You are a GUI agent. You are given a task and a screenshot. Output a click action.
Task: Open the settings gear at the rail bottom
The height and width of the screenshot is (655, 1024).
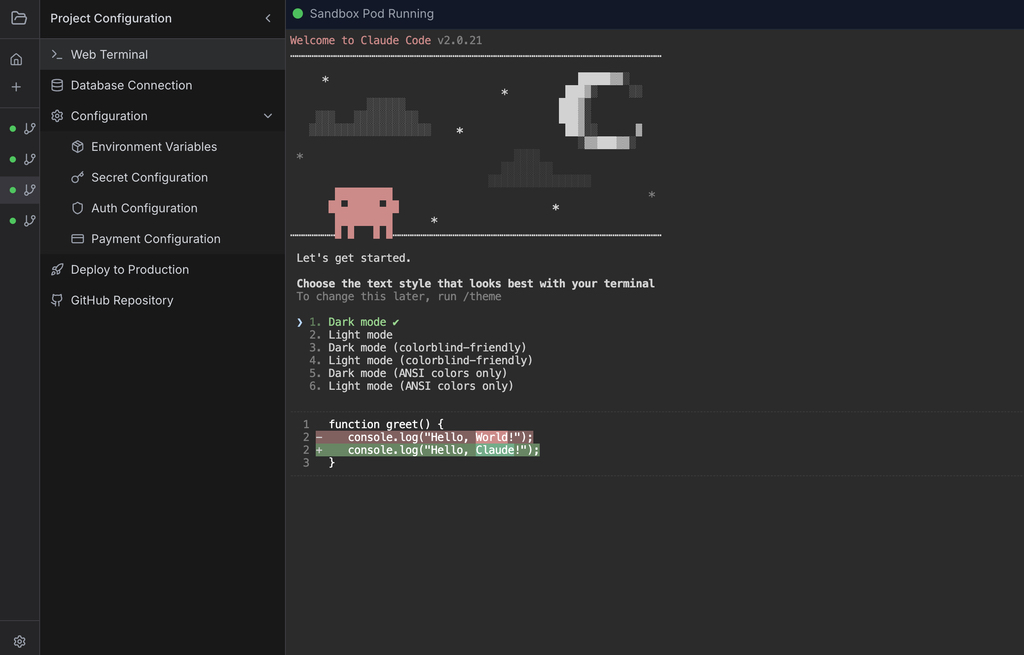click(20, 641)
